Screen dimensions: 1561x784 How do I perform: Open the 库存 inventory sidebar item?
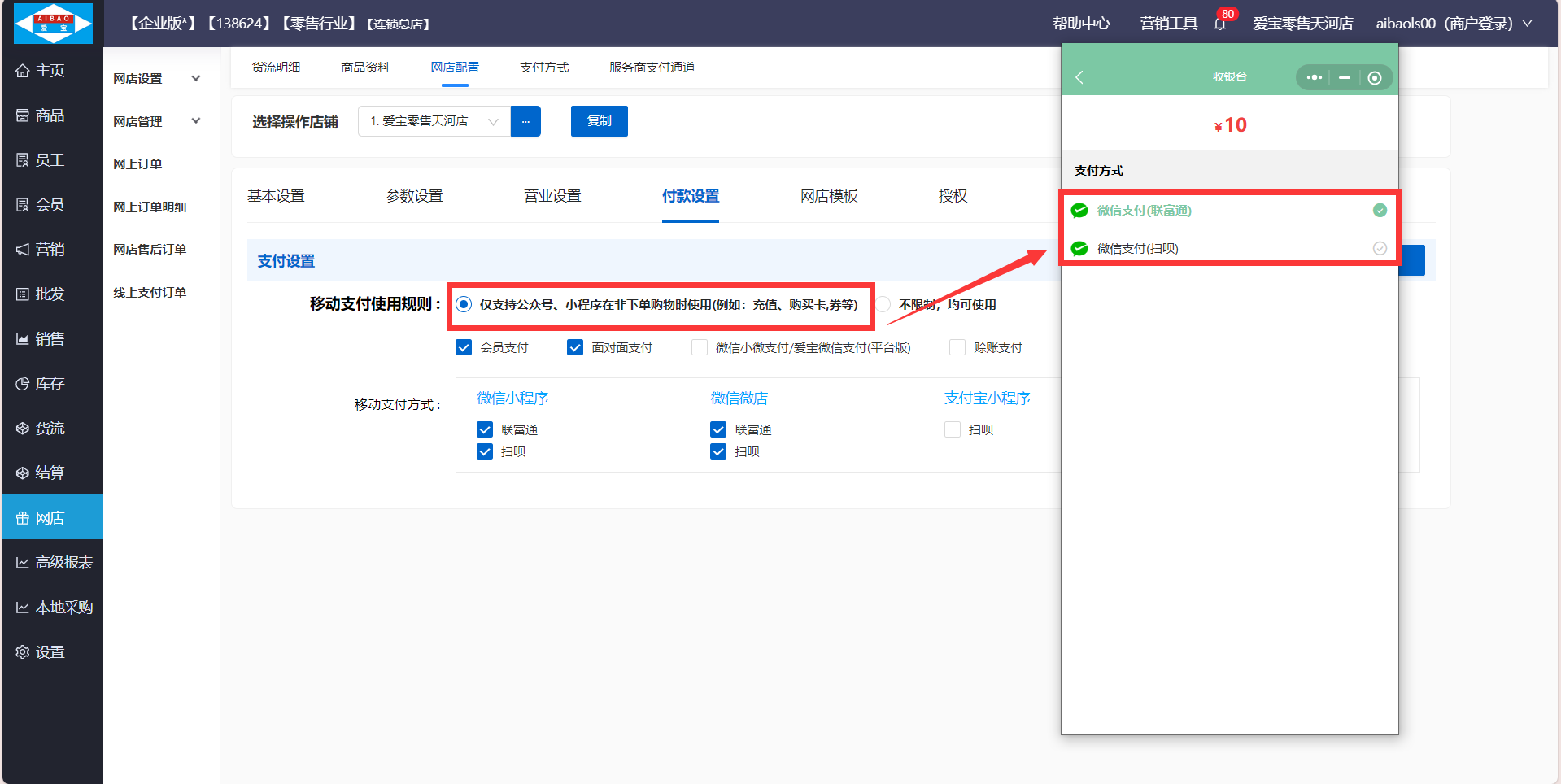tap(50, 384)
